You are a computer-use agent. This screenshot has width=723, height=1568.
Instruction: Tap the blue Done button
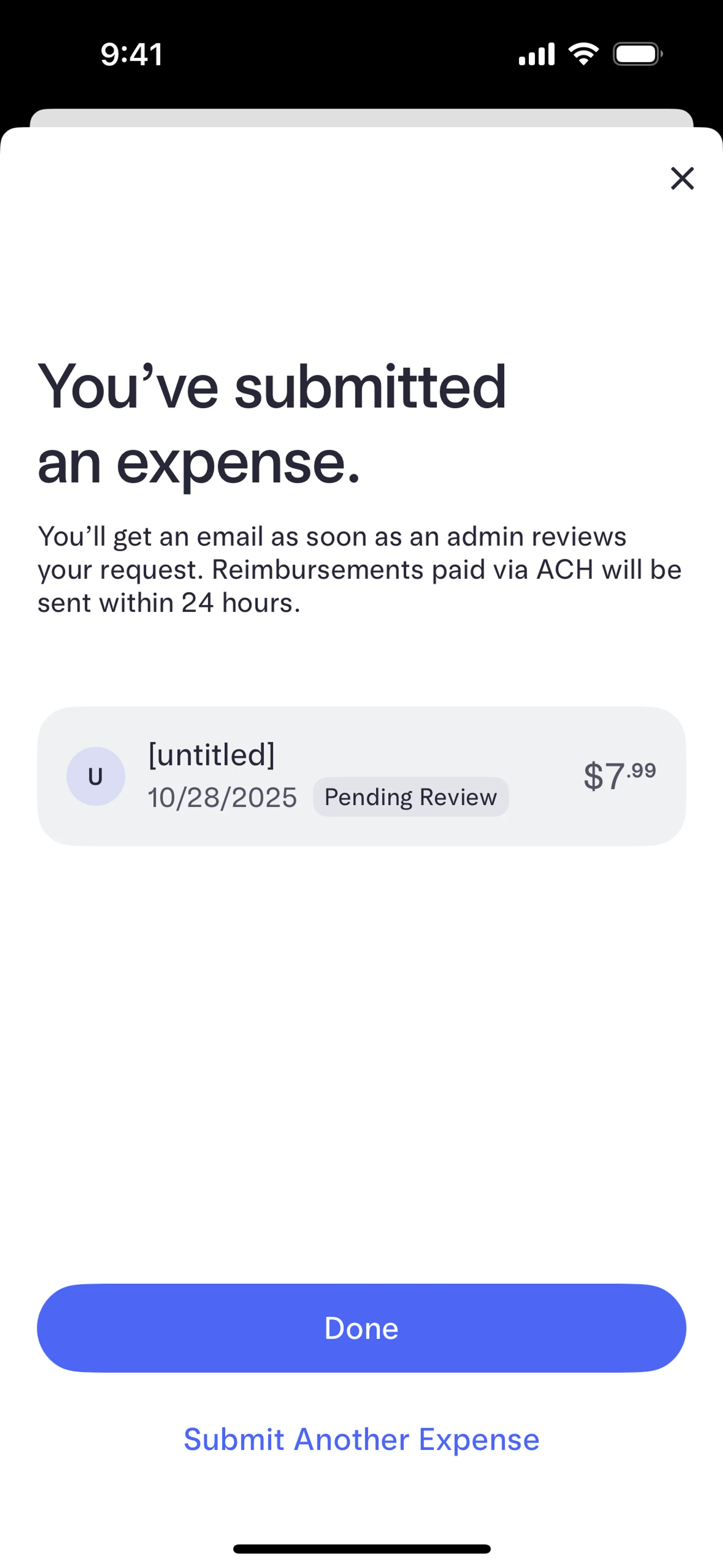pos(361,1328)
